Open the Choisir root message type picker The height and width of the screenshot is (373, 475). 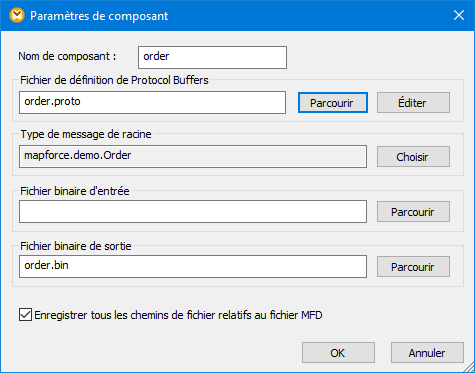coord(413,157)
